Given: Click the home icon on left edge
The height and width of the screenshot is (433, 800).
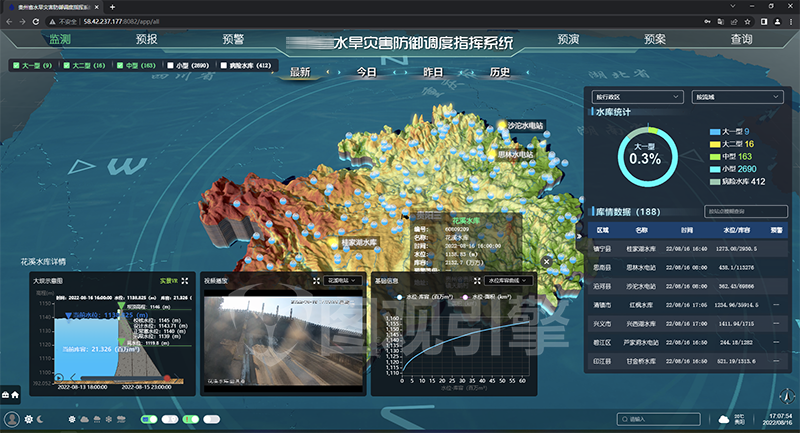Looking at the screenshot, I should click(15, 395).
